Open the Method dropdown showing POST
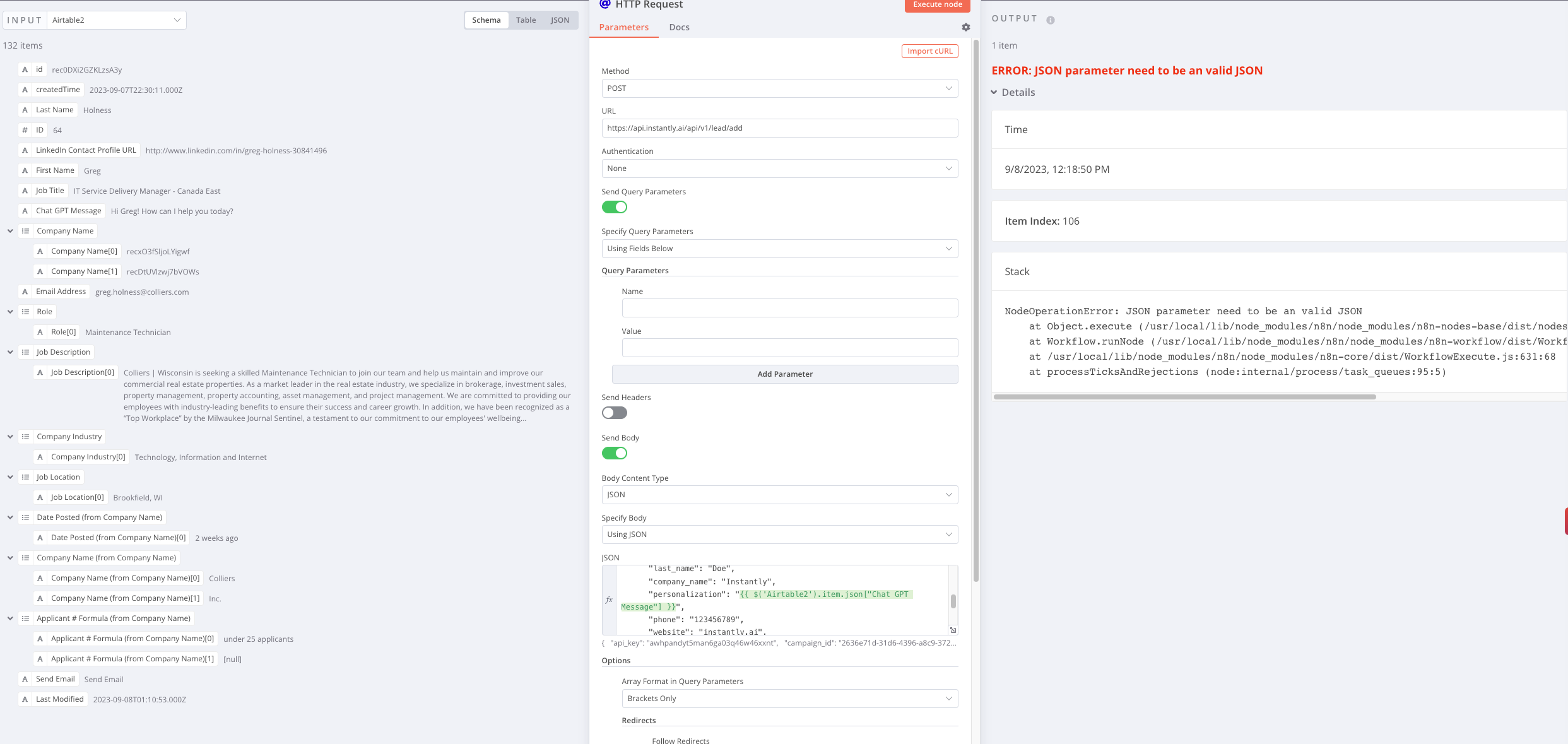This screenshot has width=1568, height=744. 779,88
